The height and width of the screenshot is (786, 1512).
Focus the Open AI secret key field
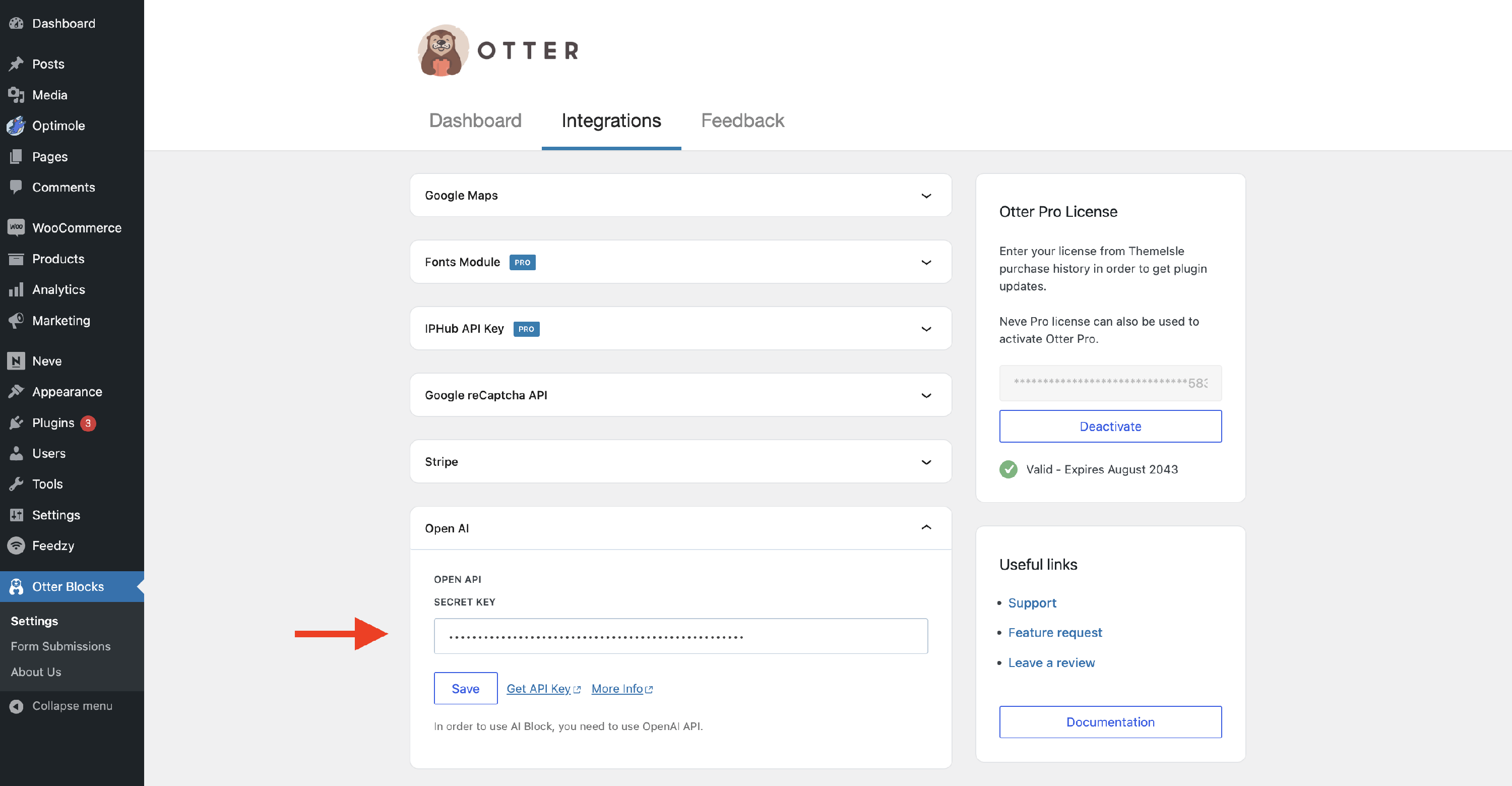680,636
